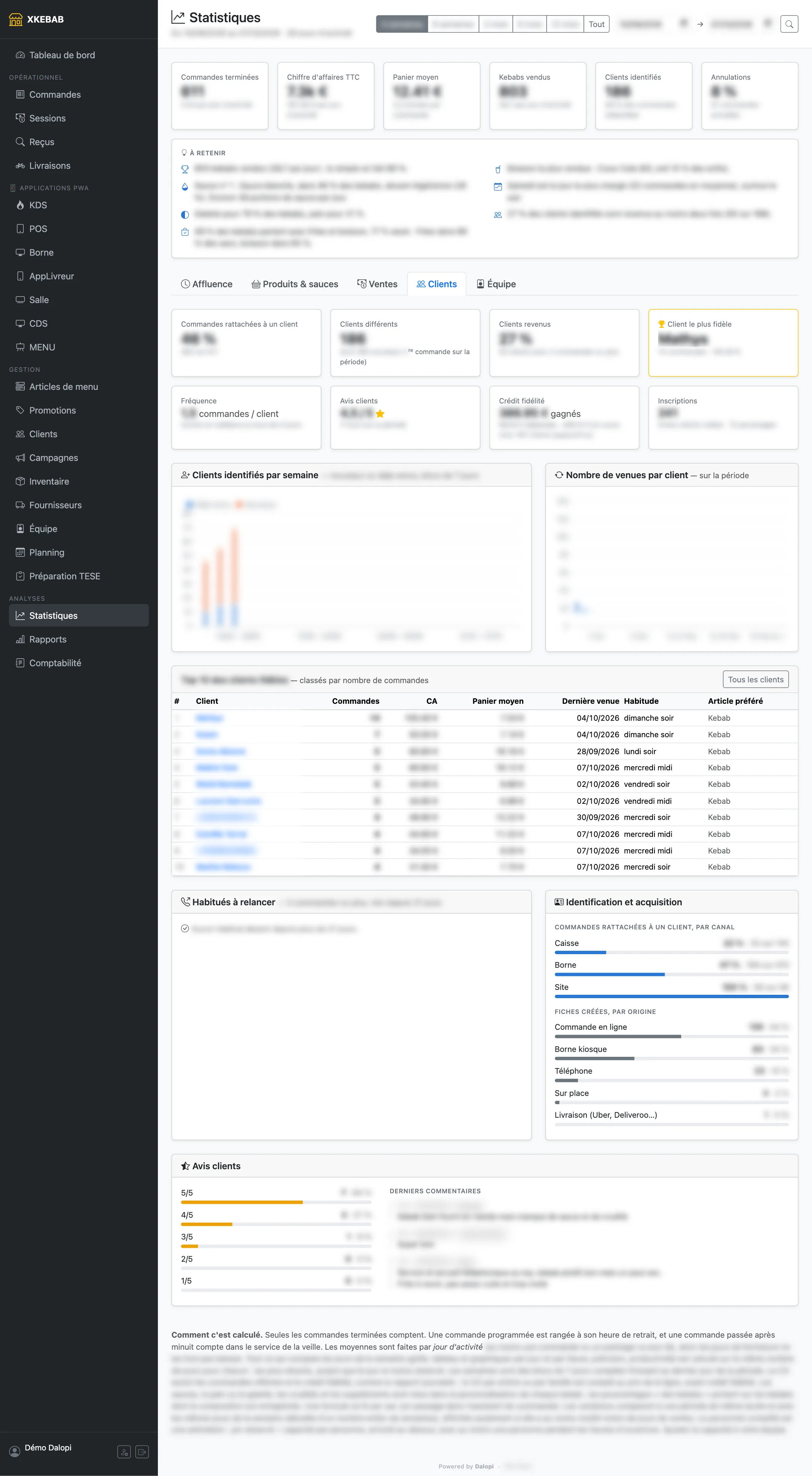Click Tous les clients button
This screenshot has width=812, height=1476.
(755, 680)
